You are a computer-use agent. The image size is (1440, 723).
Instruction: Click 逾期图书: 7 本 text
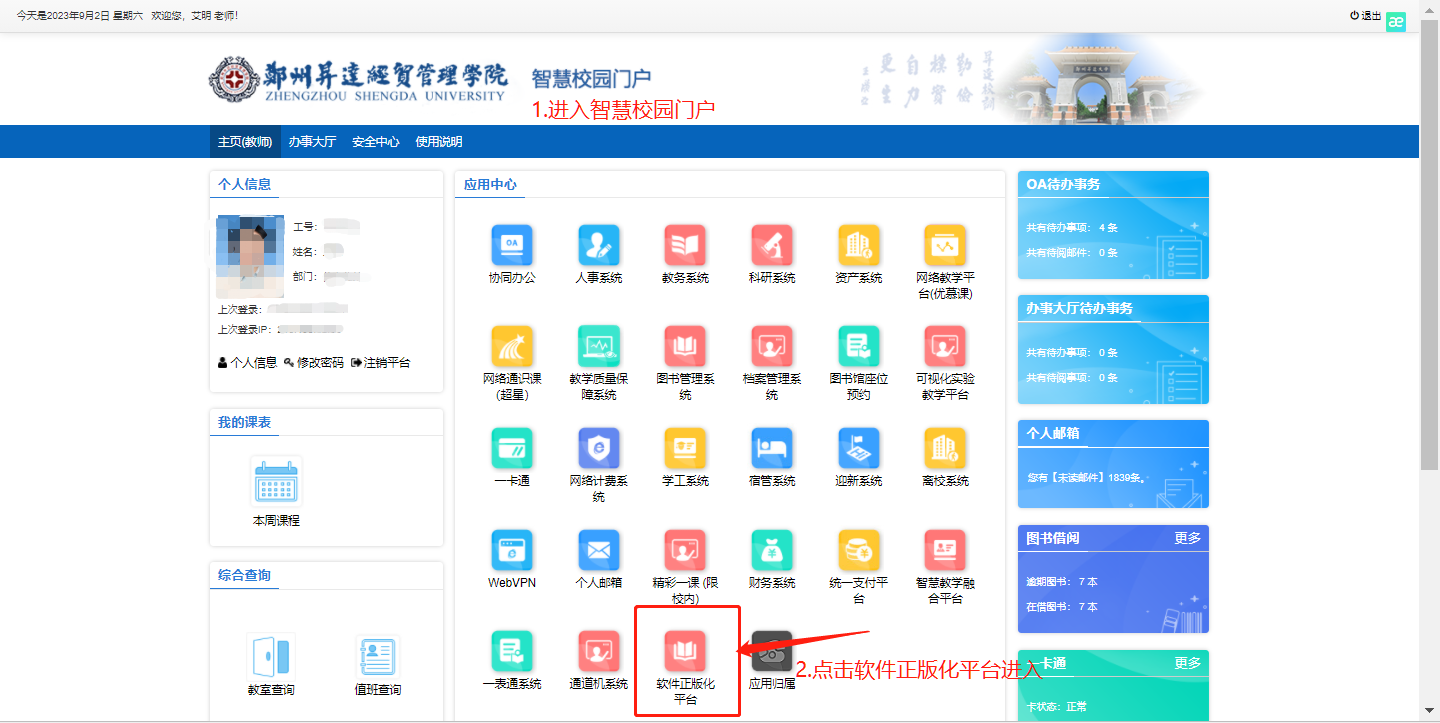[1061, 582]
